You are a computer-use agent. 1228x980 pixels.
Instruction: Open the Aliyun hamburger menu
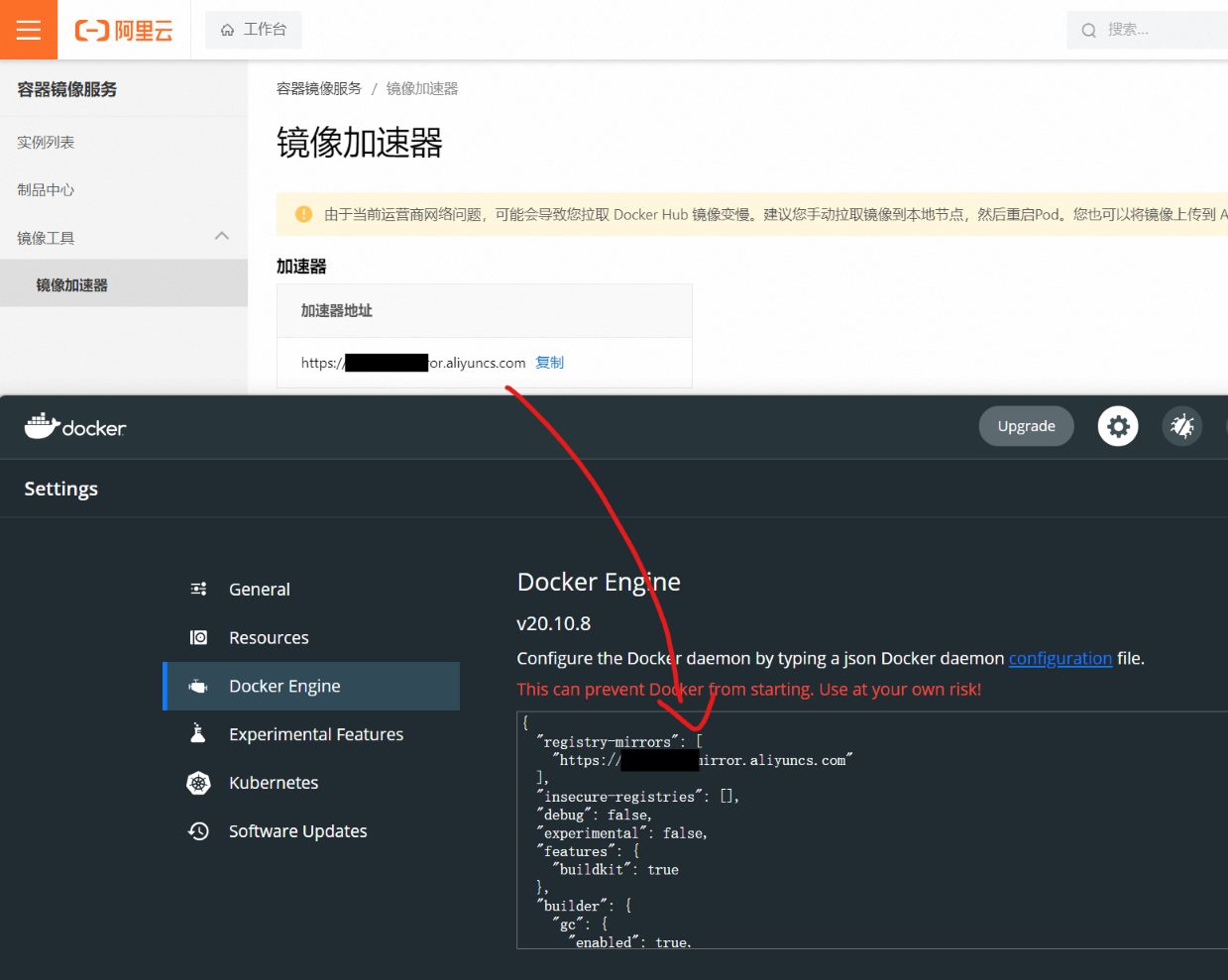(29, 30)
